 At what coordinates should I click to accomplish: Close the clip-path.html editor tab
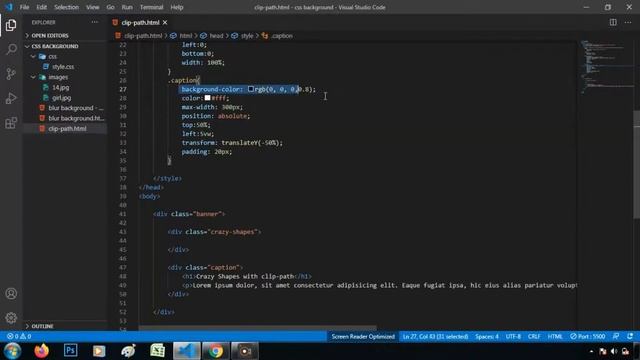click(x=165, y=22)
